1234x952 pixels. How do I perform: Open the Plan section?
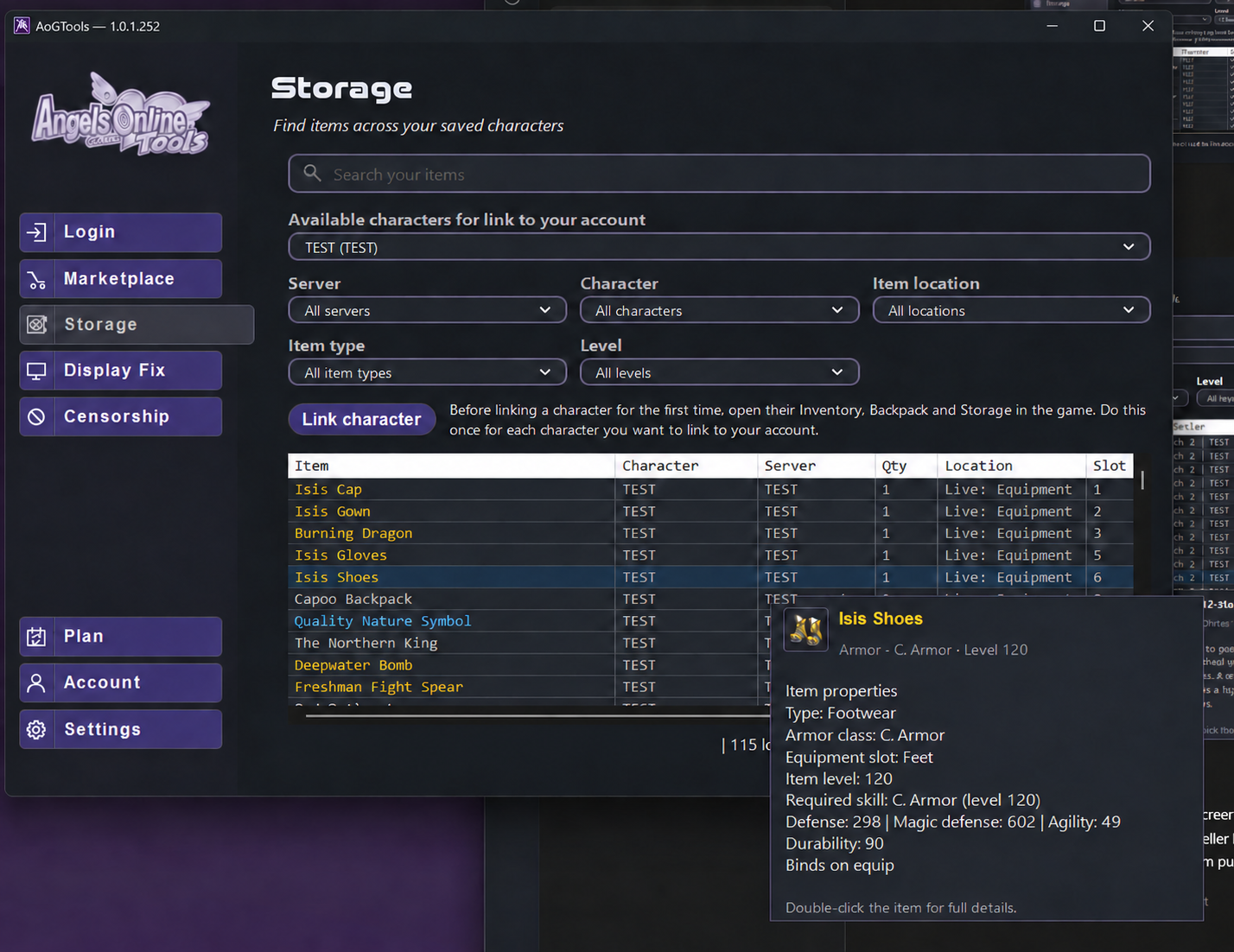[121, 637]
